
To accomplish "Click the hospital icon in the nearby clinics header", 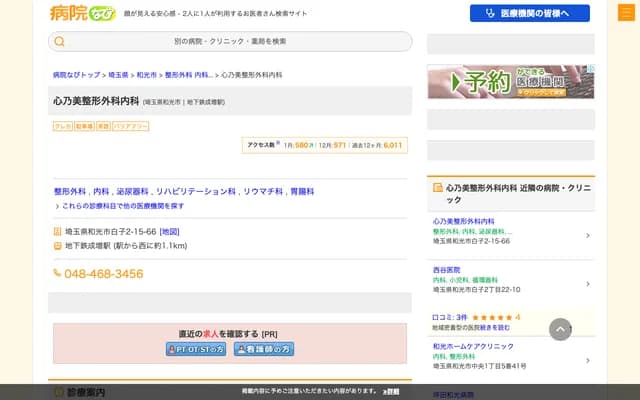I will pyautogui.click(x=437, y=187).
